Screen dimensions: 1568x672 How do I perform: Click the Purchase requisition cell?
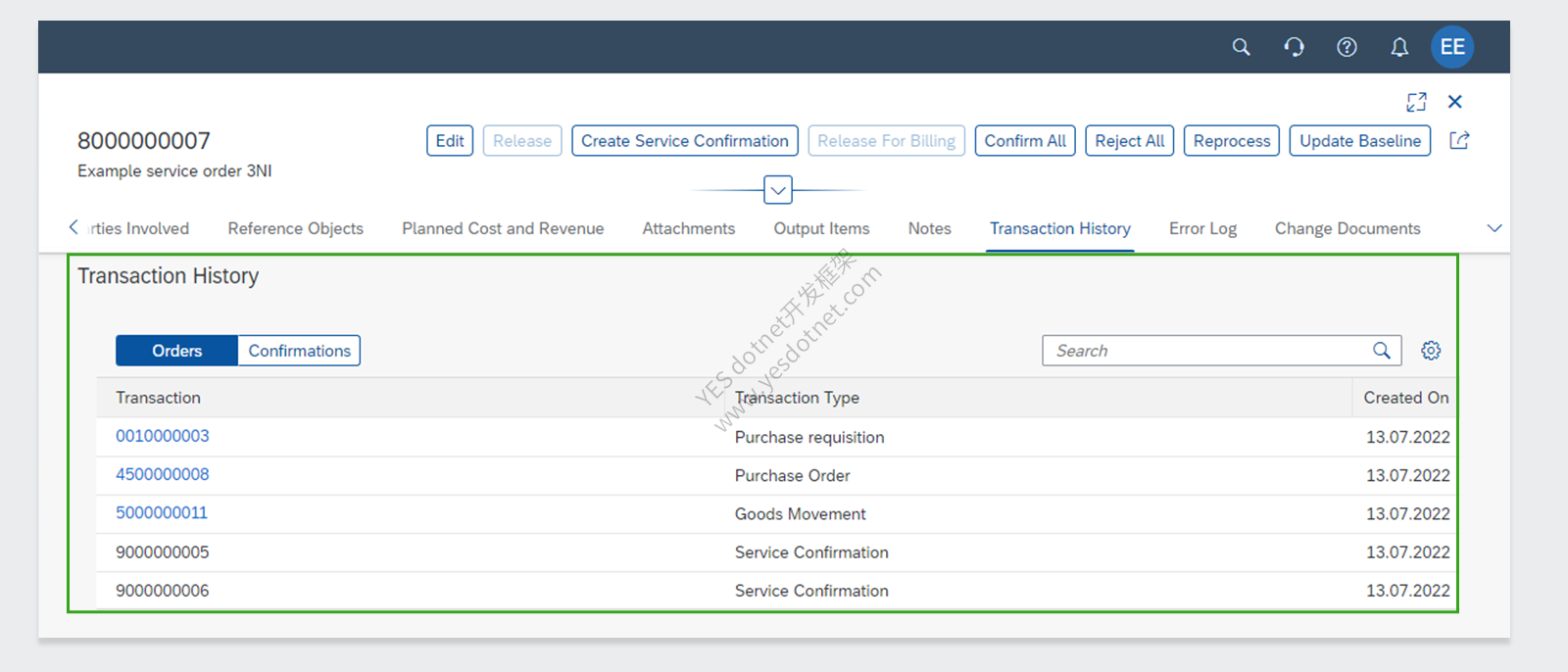click(809, 437)
